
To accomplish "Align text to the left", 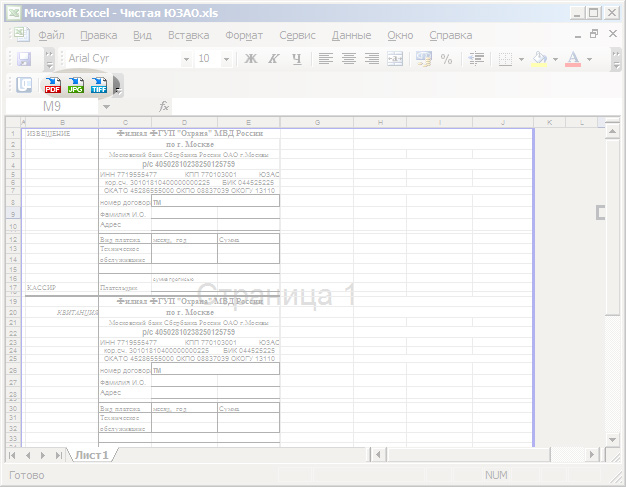I will pyautogui.click(x=326, y=59).
